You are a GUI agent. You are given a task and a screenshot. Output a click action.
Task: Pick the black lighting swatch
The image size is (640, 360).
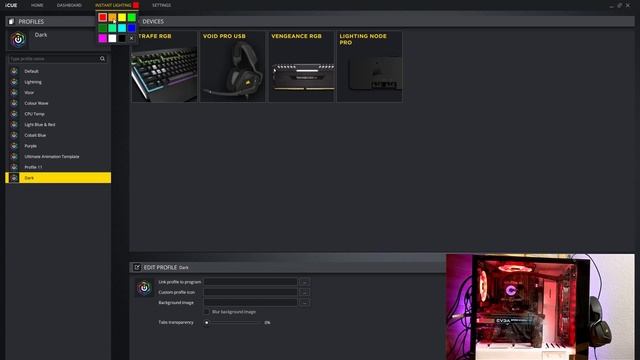(x=122, y=38)
